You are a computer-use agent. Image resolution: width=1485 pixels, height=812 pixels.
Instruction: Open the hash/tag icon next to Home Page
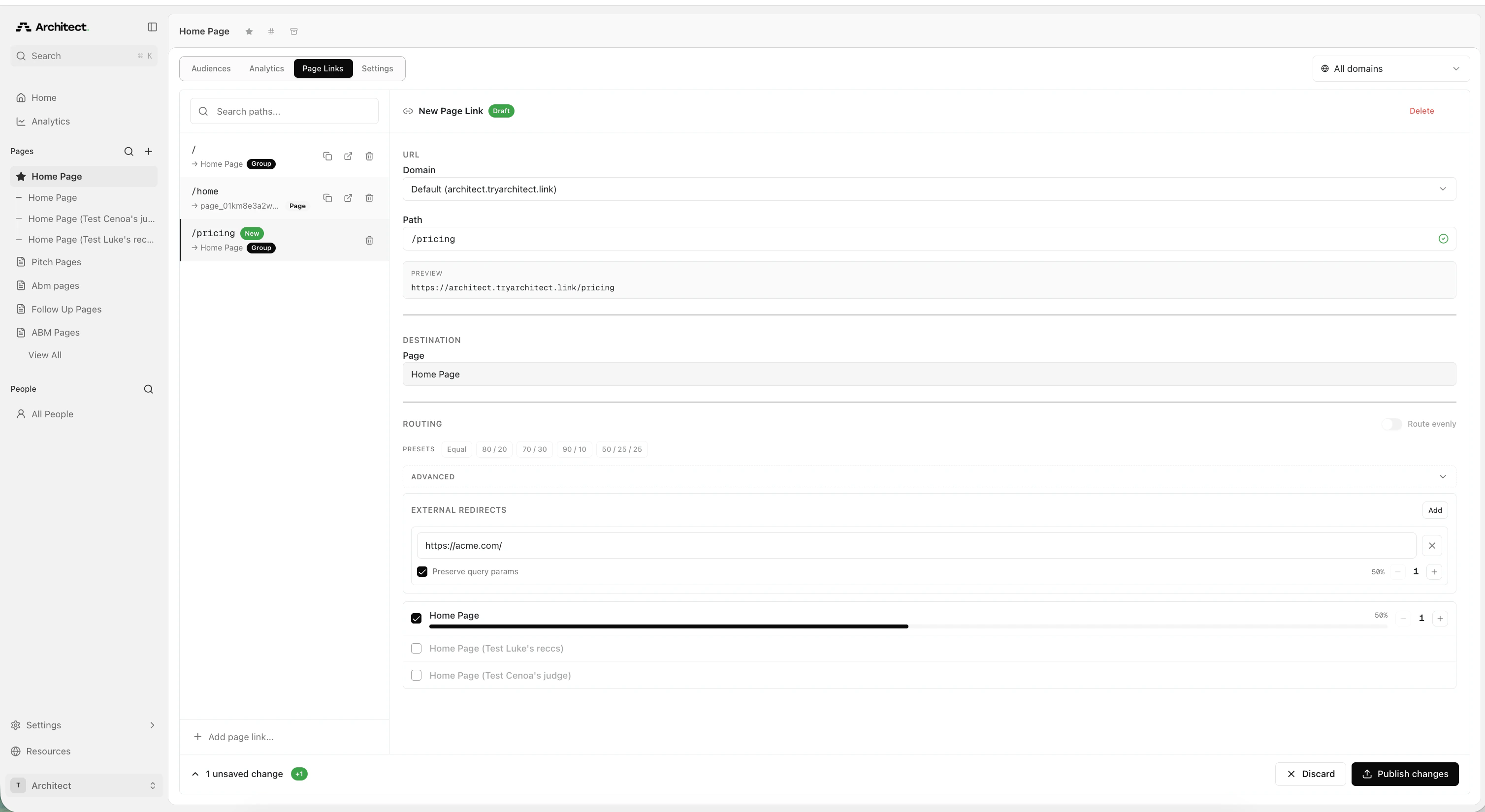click(271, 31)
